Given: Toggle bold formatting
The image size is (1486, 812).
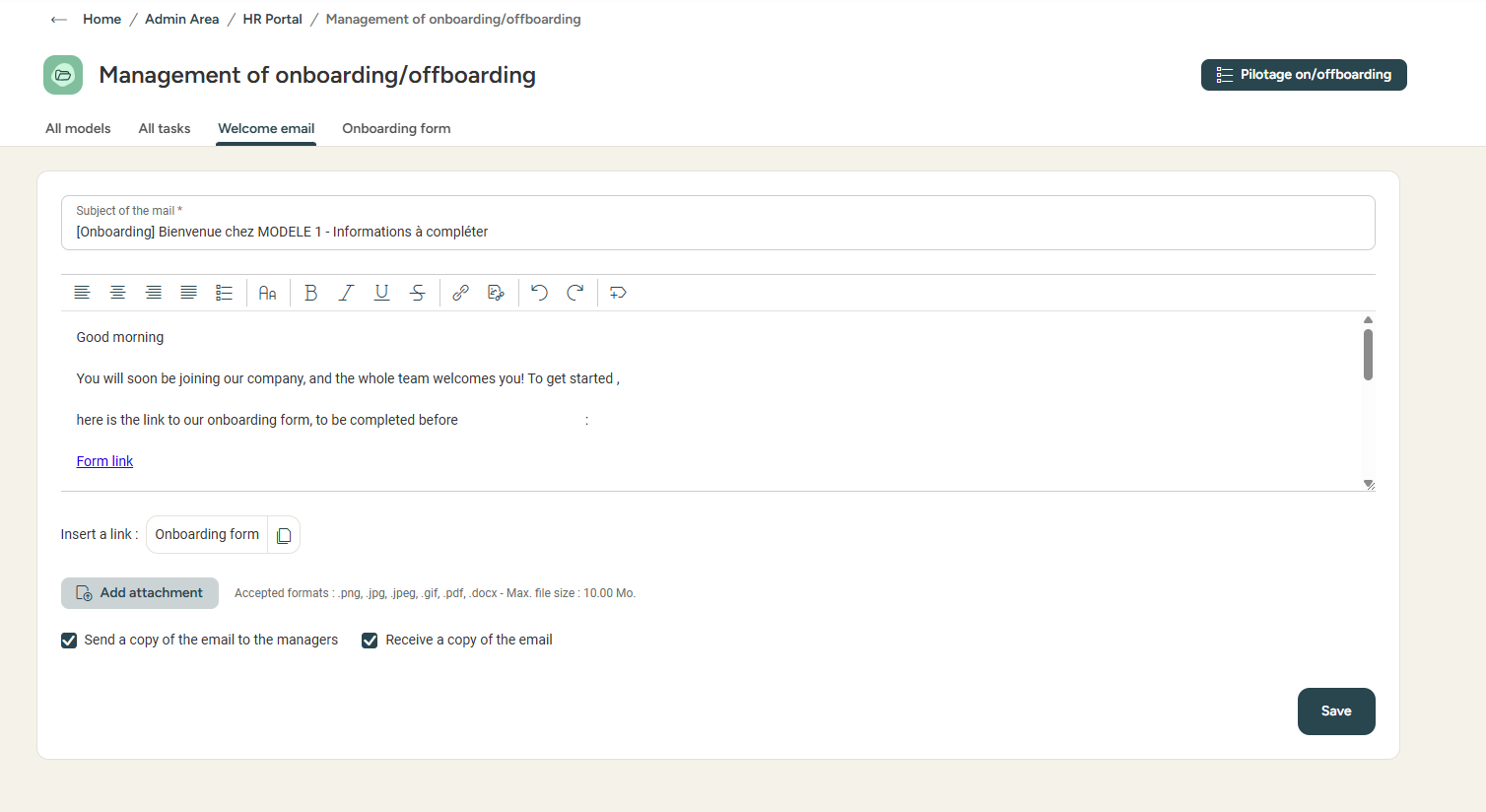Looking at the screenshot, I should click(310, 293).
